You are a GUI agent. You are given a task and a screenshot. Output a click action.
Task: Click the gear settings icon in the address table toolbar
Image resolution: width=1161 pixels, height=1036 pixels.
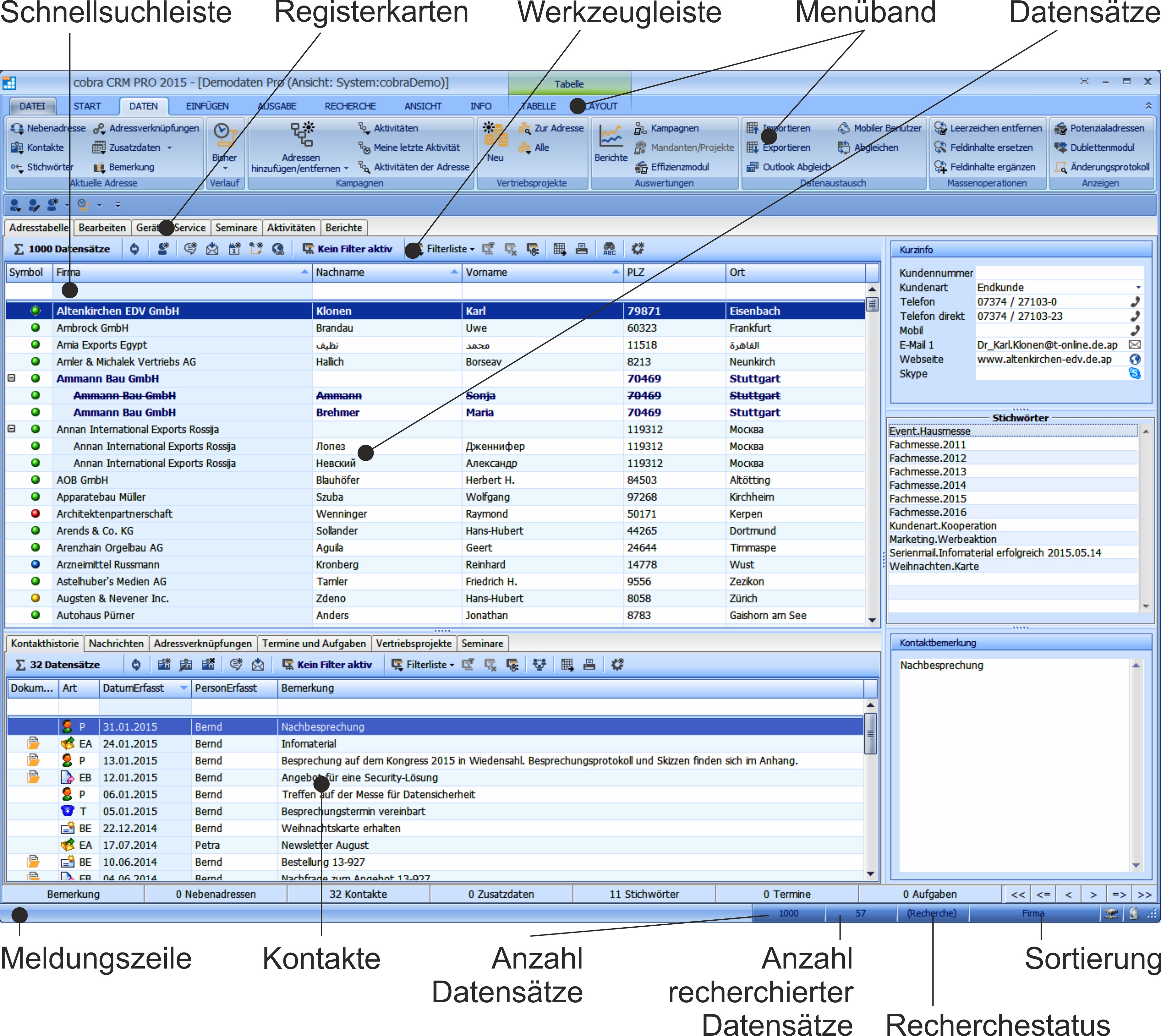pyautogui.click(x=638, y=249)
